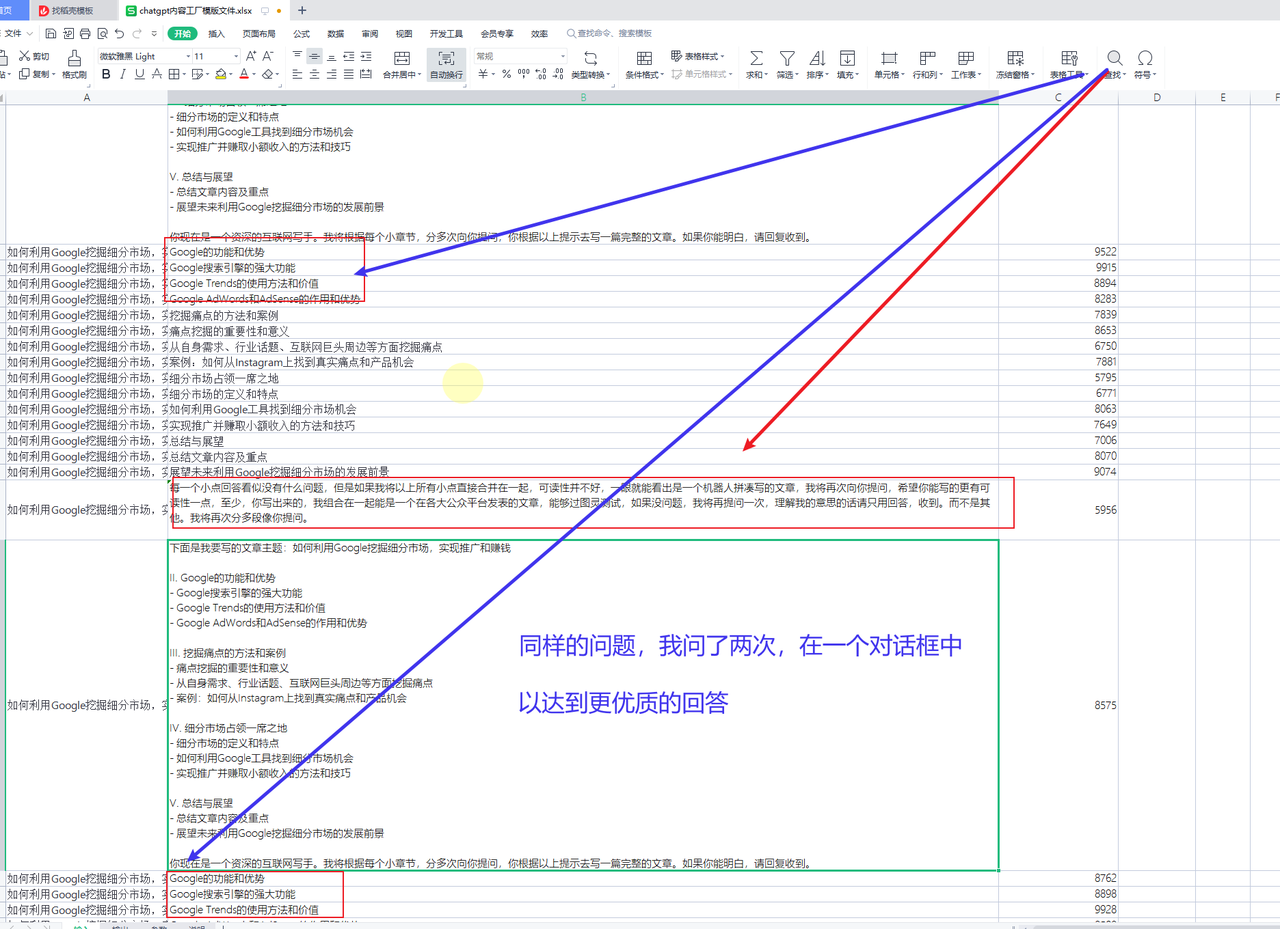Click the Undo arrow icon
This screenshot has width=1280, height=929.
click(x=120, y=33)
